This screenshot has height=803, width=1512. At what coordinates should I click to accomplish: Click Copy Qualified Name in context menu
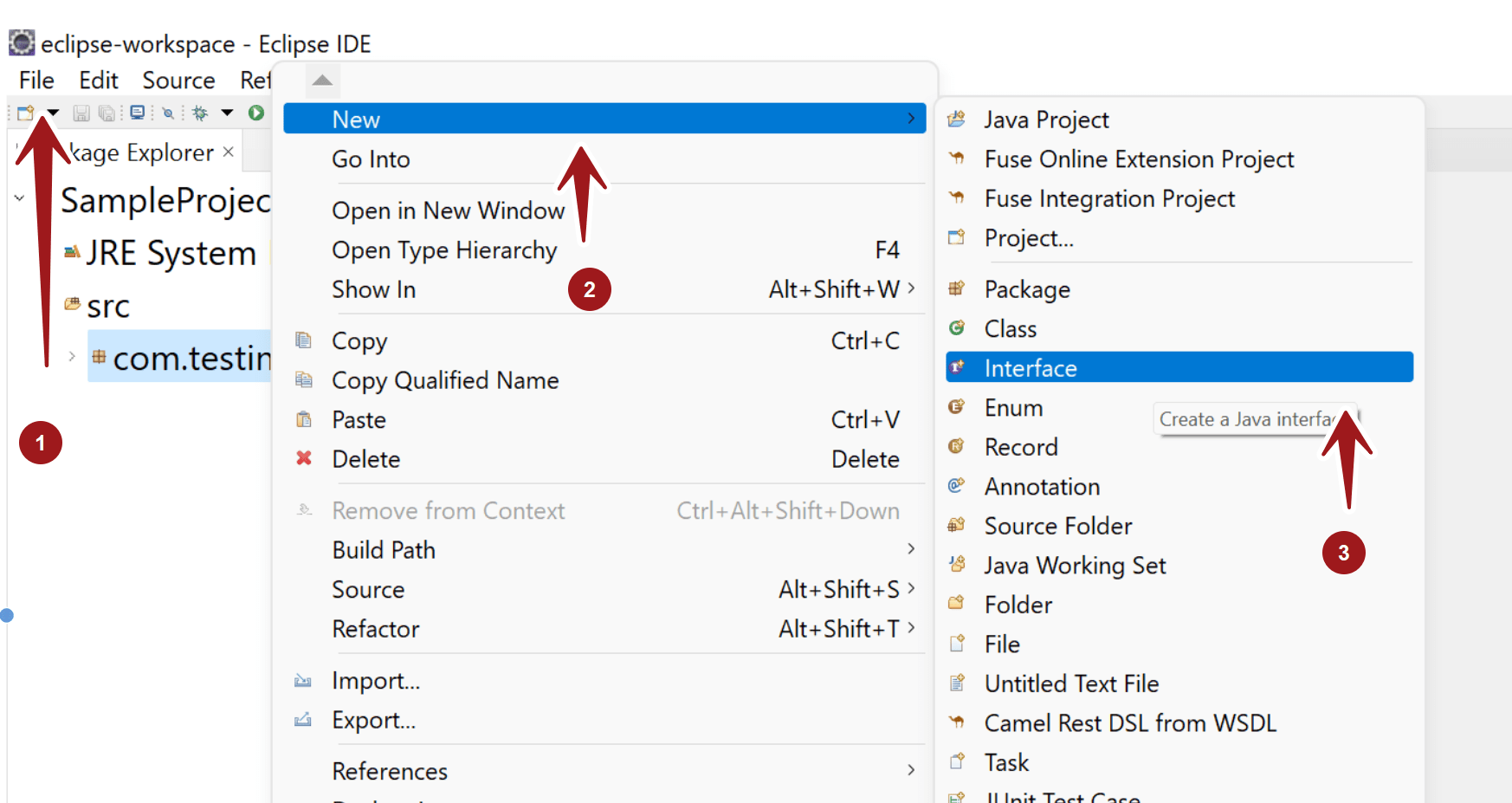tap(444, 380)
